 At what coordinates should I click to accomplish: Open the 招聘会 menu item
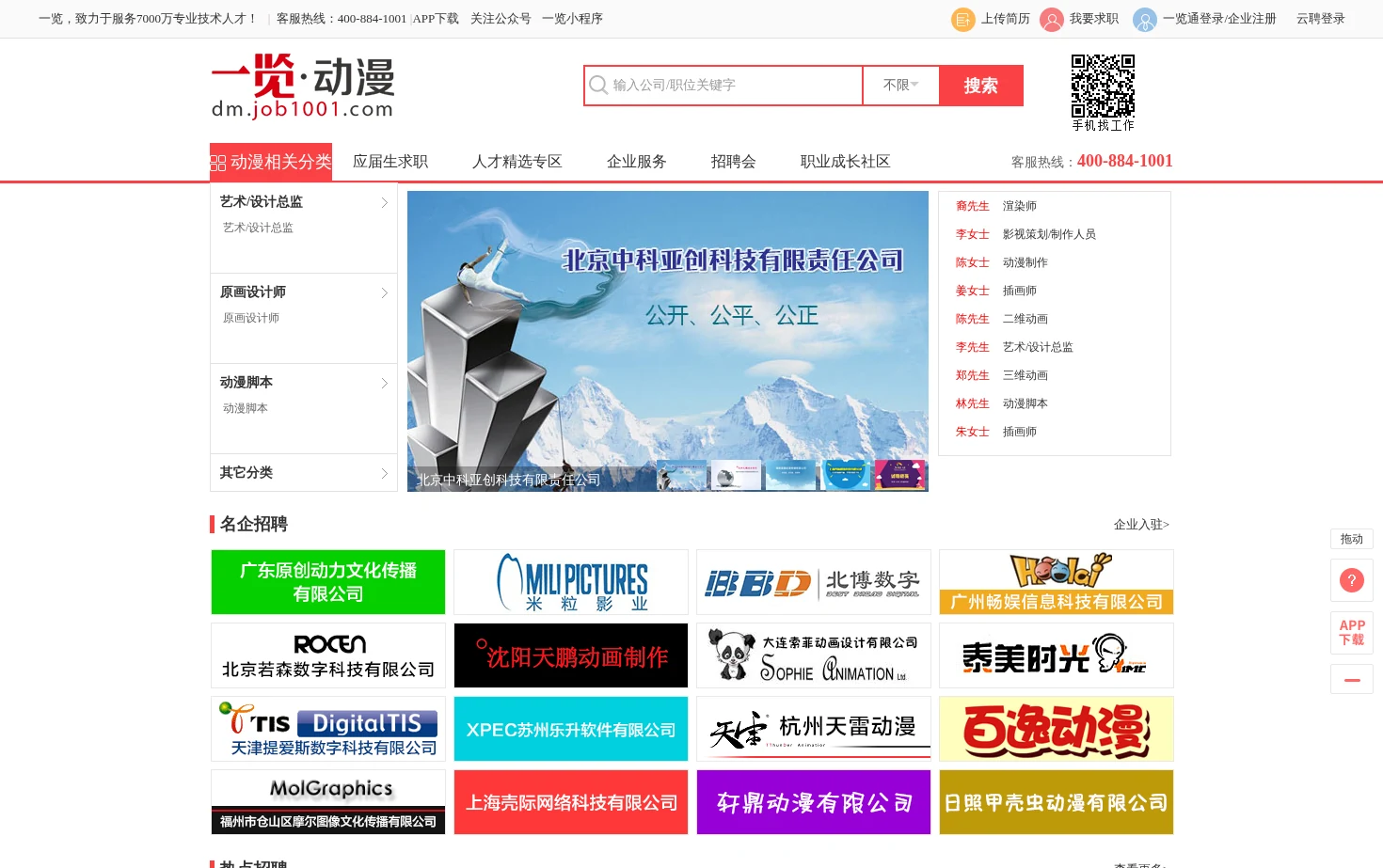[734, 162]
